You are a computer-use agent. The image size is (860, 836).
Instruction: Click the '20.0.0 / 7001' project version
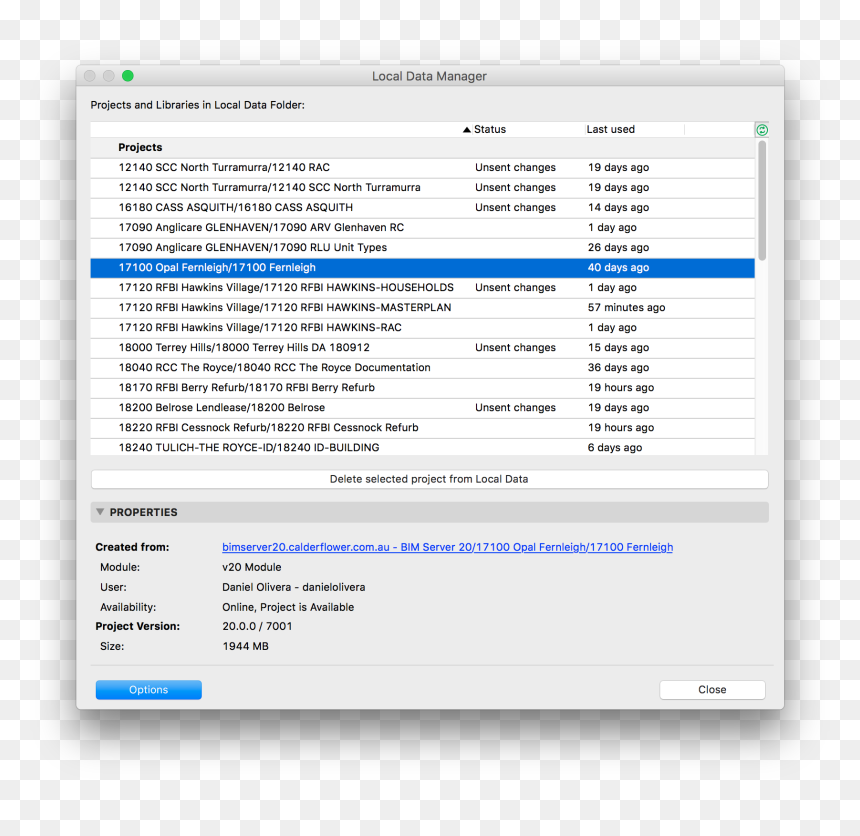(257, 626)
